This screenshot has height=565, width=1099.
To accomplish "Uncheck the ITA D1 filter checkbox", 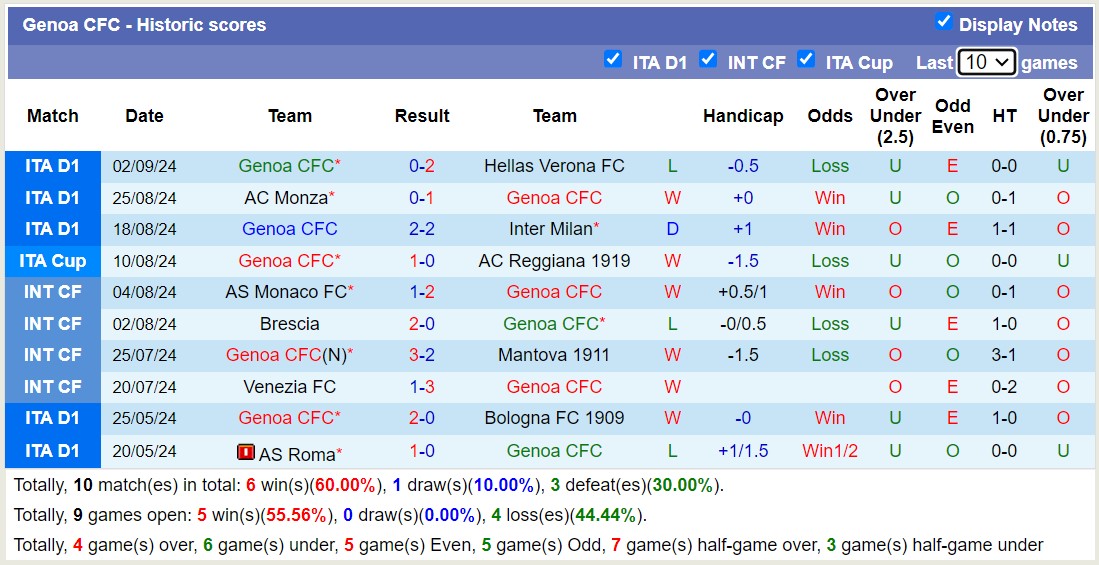I will coord(613,60).
